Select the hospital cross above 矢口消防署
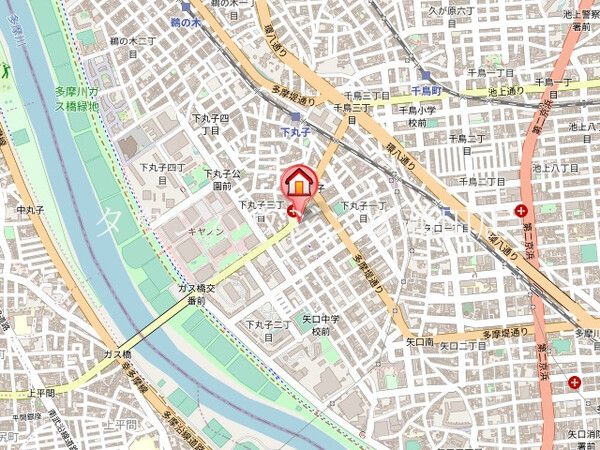600x450 pixels. click(574, 382)
